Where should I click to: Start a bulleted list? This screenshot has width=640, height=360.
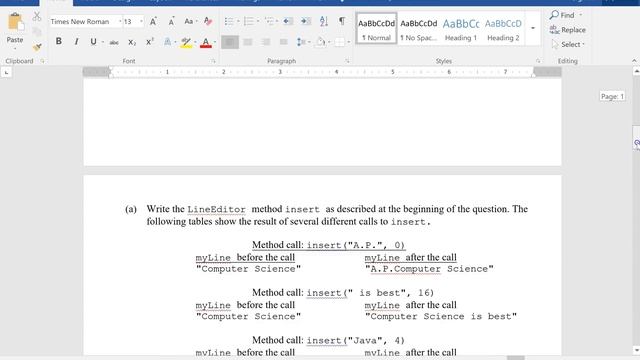click(229, 21)
